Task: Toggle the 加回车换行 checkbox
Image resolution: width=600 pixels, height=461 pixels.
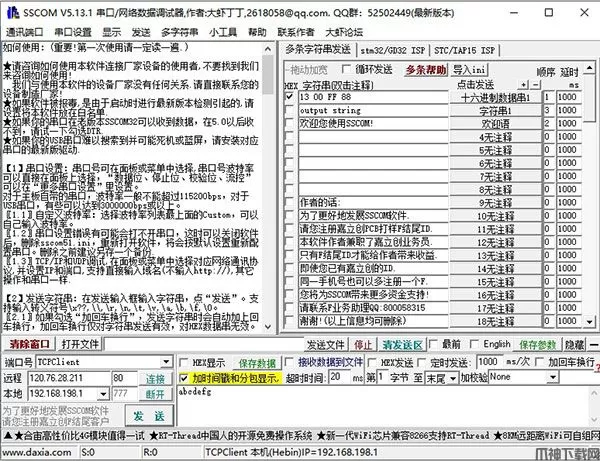Action: pyautogui.click(x=540, y=362)
